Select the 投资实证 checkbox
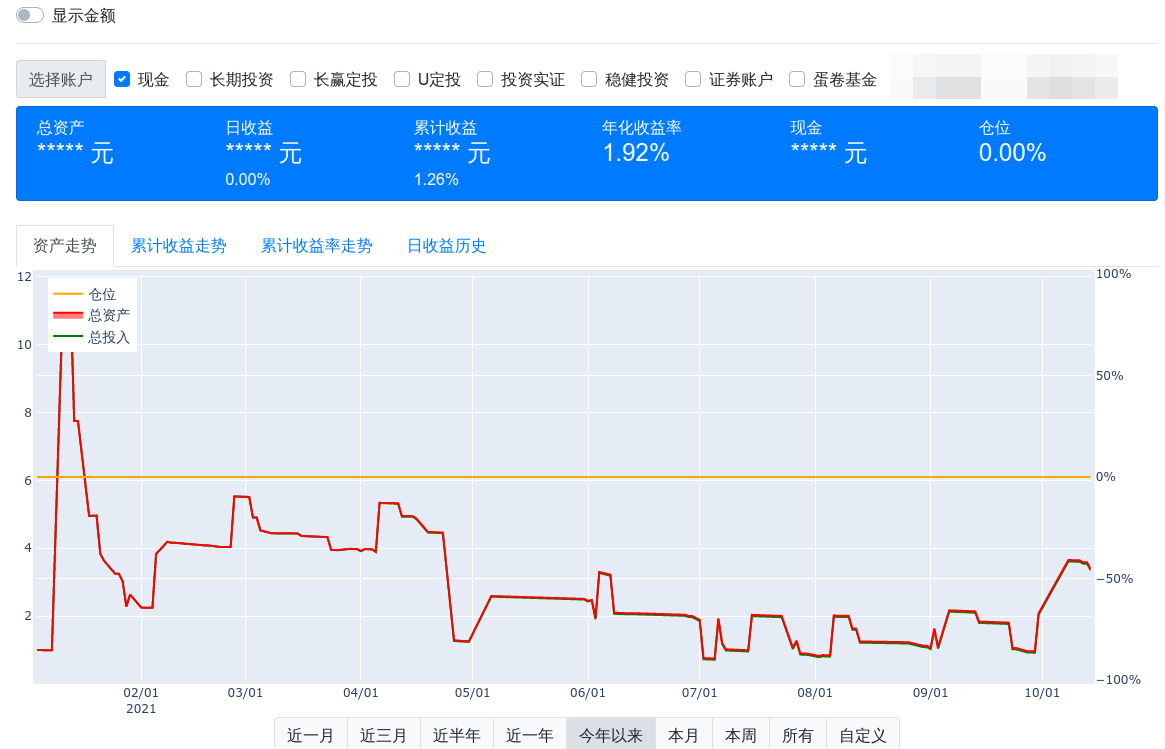Image resolution: width=1165 pixels, height=749 pixels. point(485,79)
